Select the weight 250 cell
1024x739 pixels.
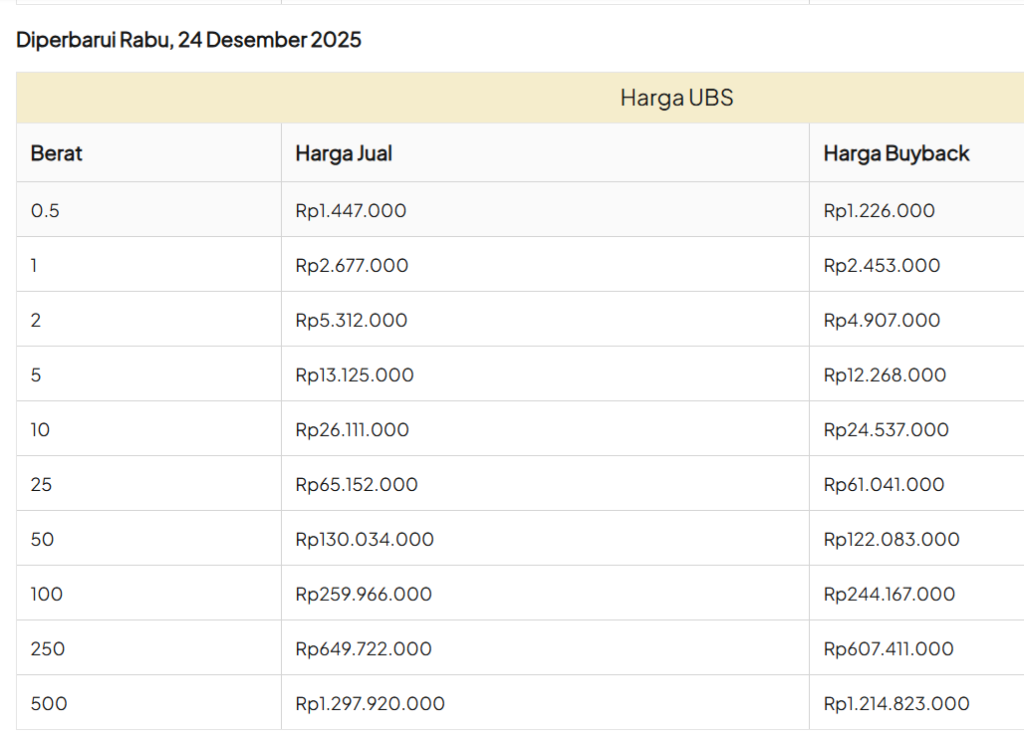click(48, 649)
